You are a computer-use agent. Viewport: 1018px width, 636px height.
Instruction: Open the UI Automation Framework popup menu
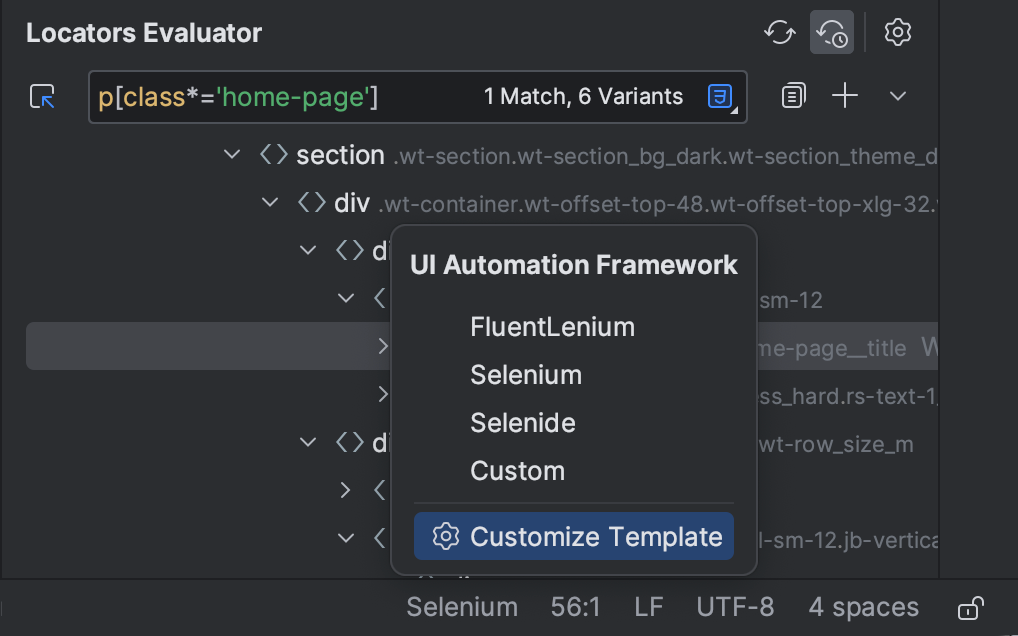click(573, 265)
